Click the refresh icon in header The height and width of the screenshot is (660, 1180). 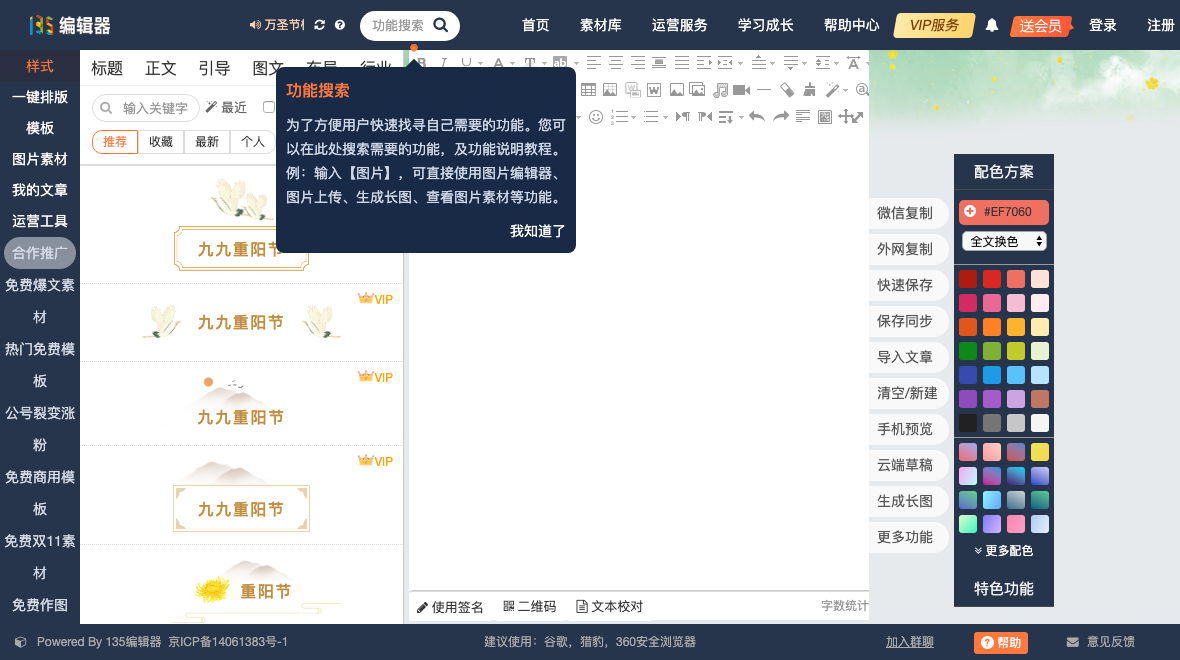pos(320,25)
